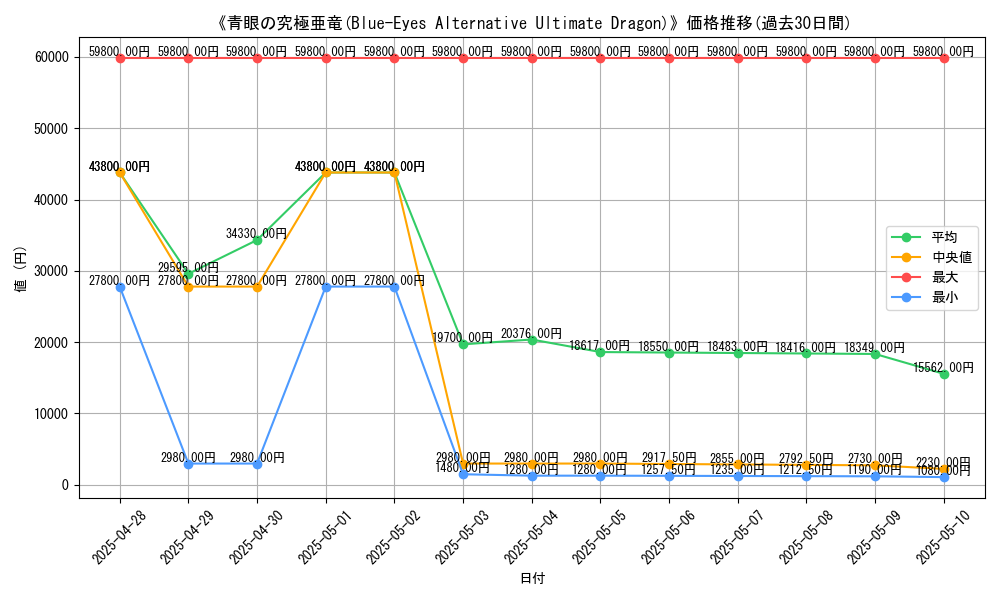Click the y-axis label 値 (円)

20,269
